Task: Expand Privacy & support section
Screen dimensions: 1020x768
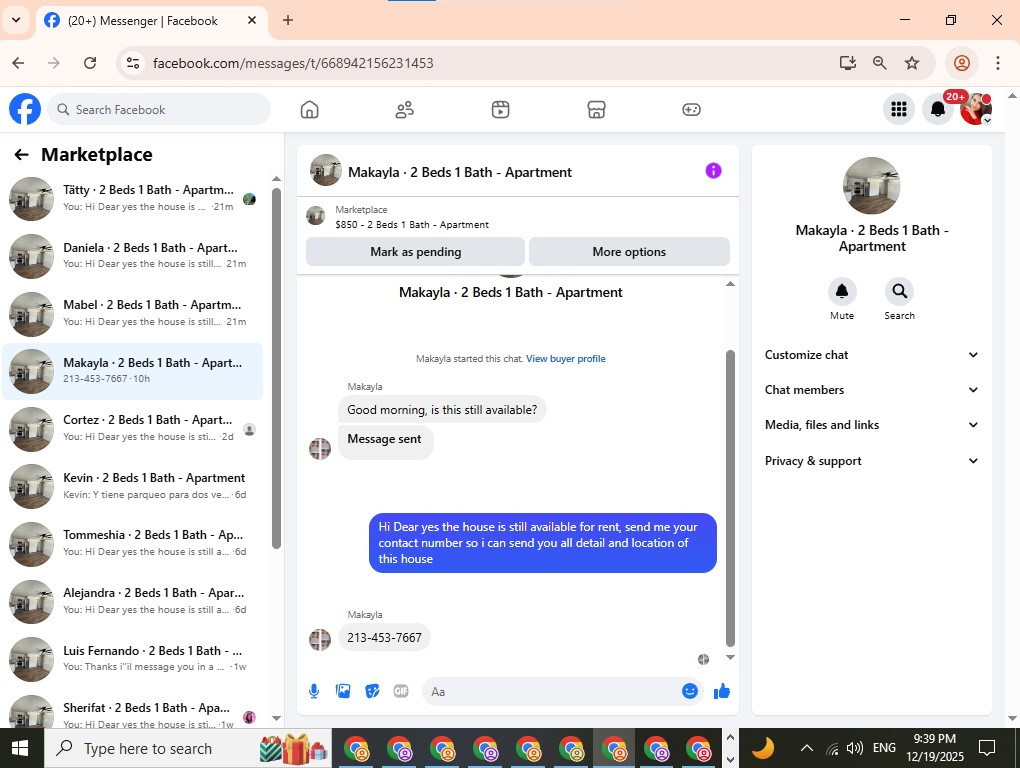Action: pyautogui.click(x=872, y=461)
